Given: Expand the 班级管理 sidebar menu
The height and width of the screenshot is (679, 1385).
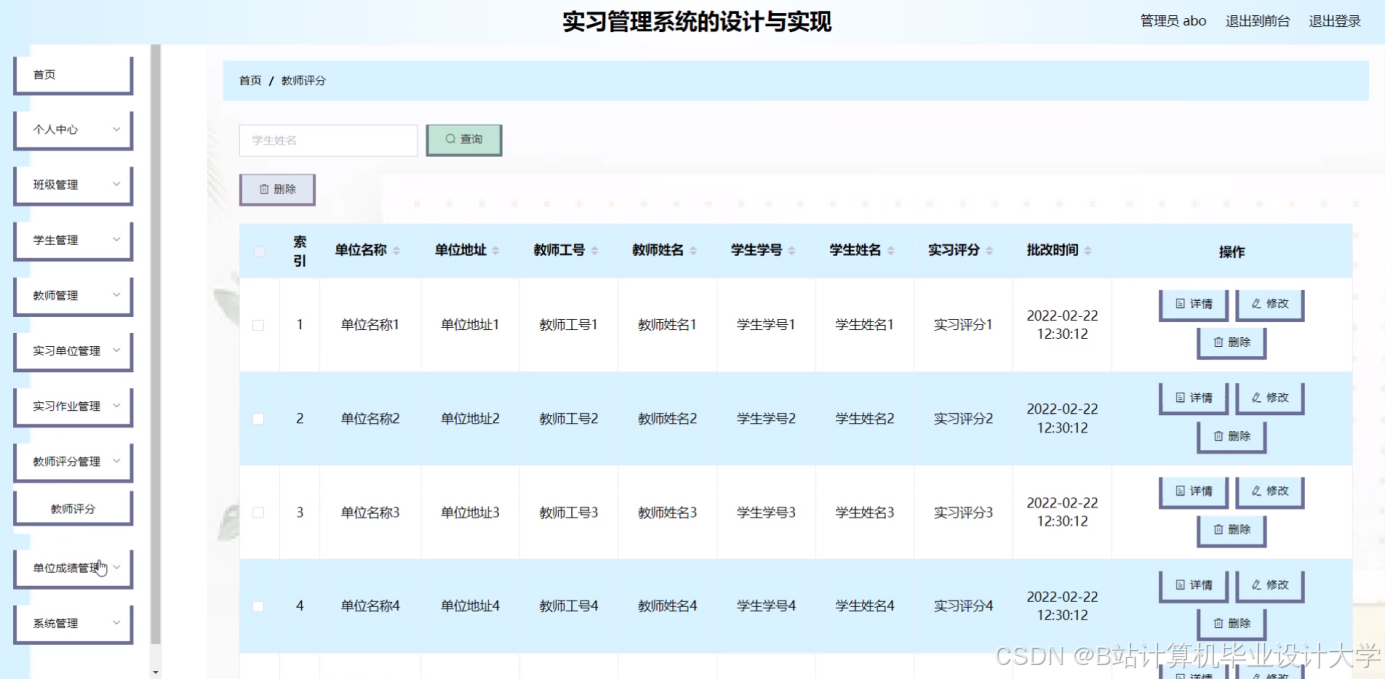Looking at the screenshot, I should (73, 185).
